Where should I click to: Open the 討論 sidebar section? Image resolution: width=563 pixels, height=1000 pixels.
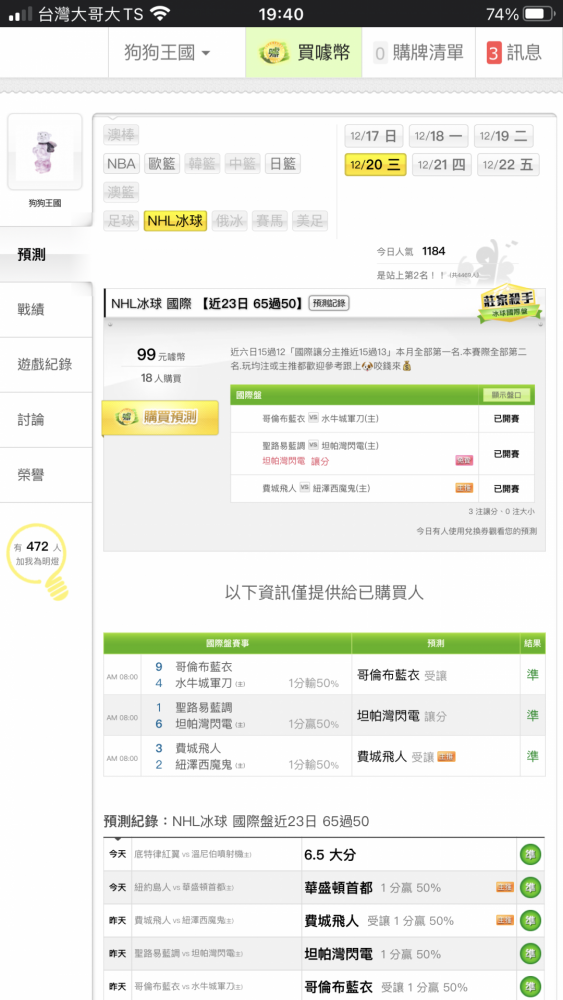(46, 420)
